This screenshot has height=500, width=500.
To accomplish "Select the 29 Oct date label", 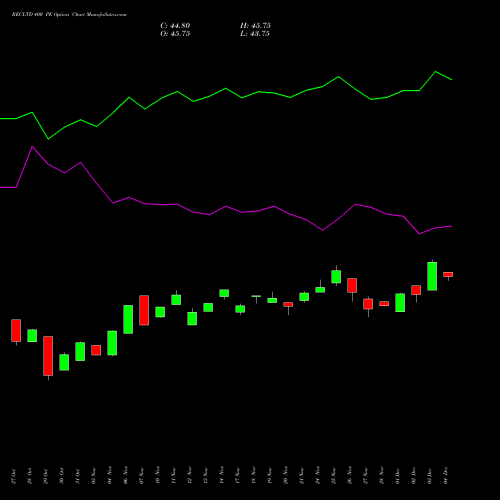I will click(46, 476).
